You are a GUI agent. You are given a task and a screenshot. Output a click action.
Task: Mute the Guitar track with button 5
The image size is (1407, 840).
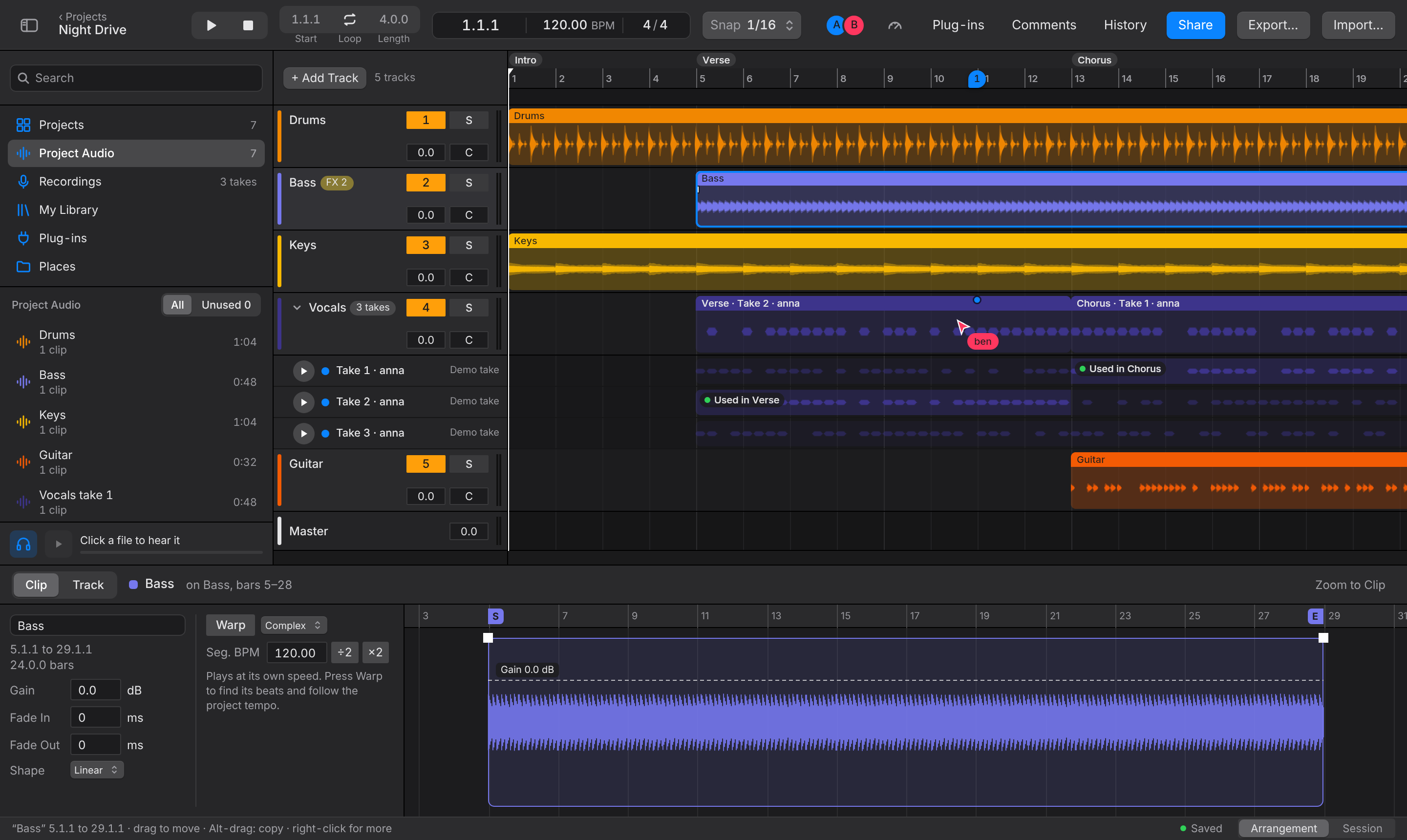[426, 463]
